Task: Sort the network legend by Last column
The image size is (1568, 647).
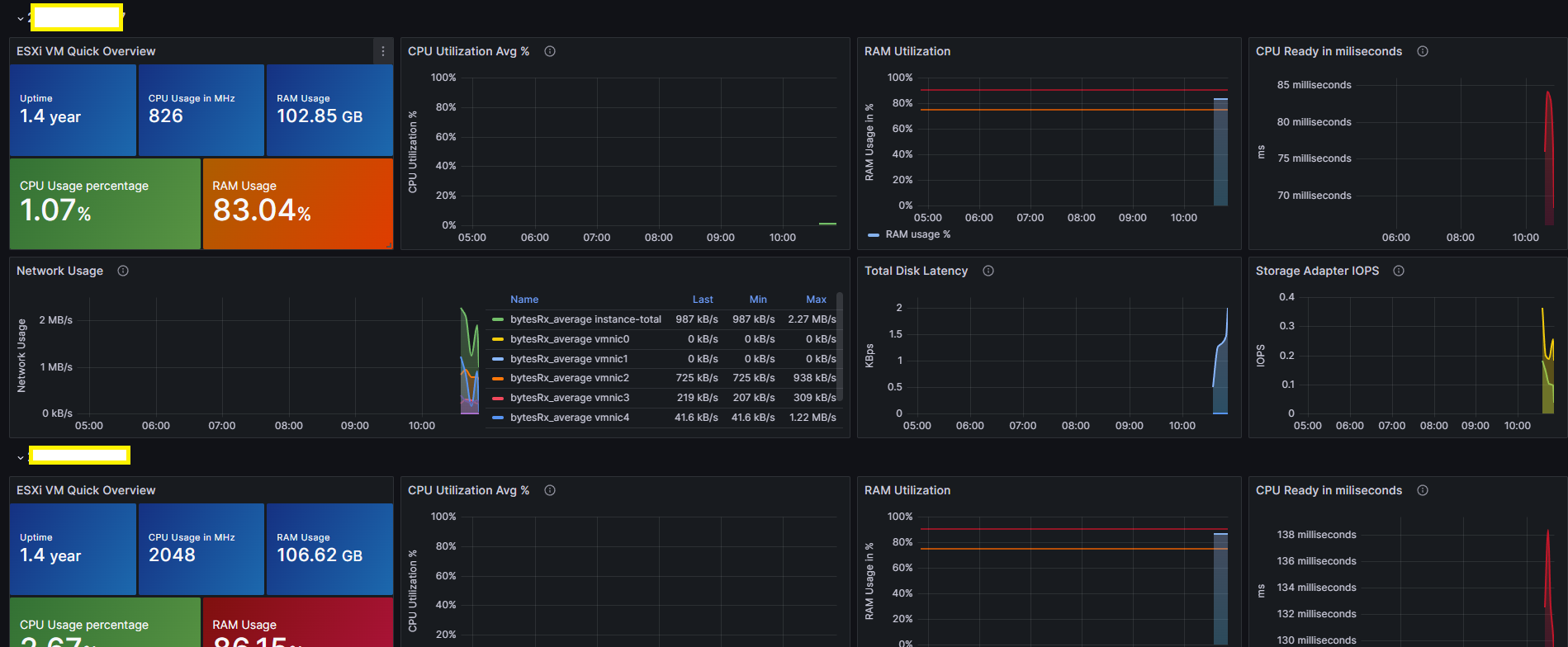Action: [x=703, y=300]
